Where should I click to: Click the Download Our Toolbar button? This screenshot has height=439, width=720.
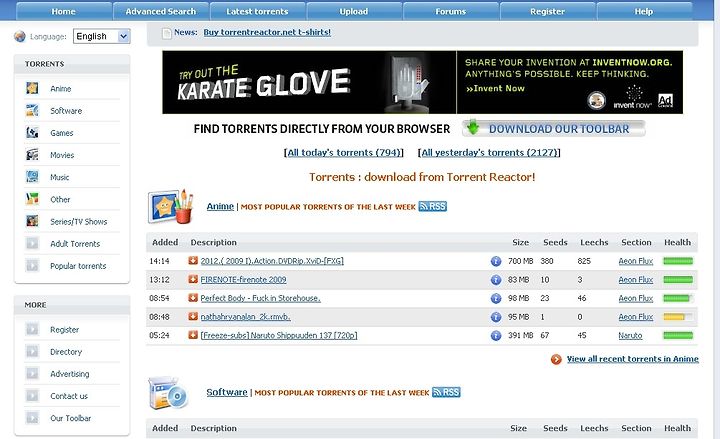click(x=554, y=129)
